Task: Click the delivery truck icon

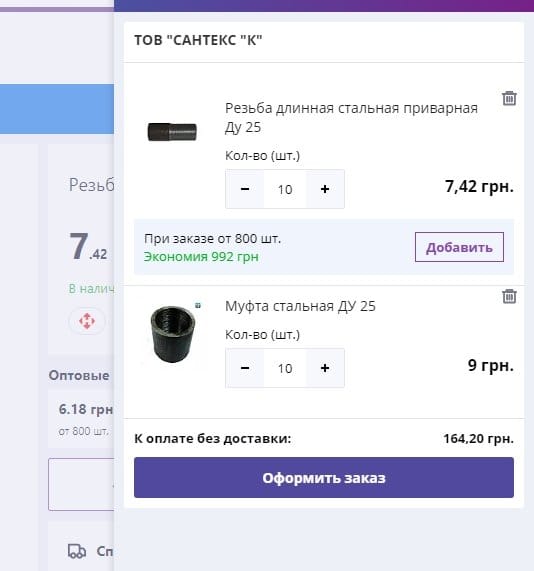Action: 77,551
